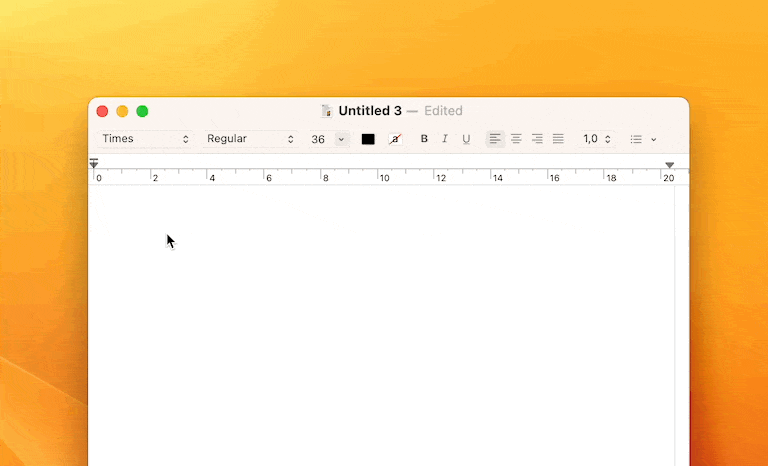Open the 1,0 line spacing popup

597,139
